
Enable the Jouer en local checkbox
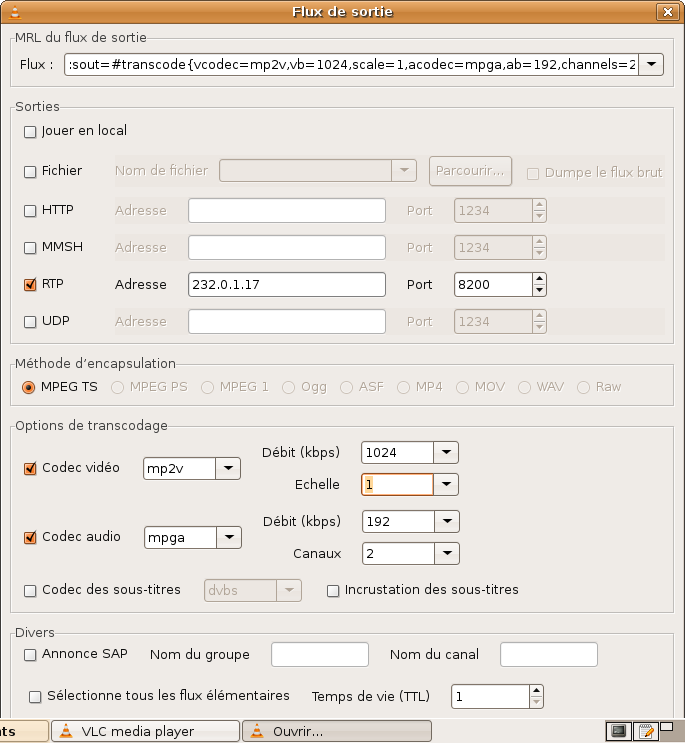(x=30, y=131)
